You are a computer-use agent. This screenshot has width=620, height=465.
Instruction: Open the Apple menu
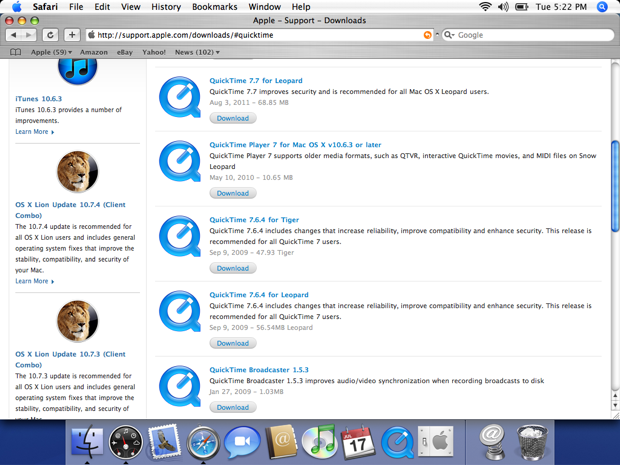pyautogui.click(x=17, y=7)
